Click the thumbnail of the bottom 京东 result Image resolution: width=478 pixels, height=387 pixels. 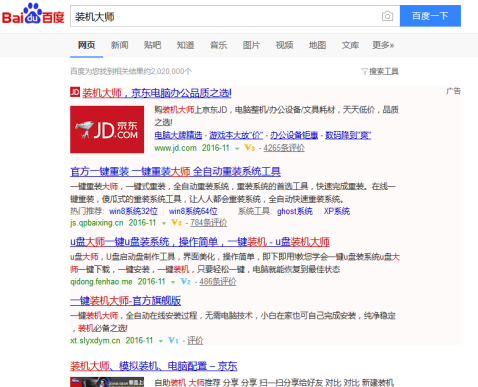coord(107,382)
